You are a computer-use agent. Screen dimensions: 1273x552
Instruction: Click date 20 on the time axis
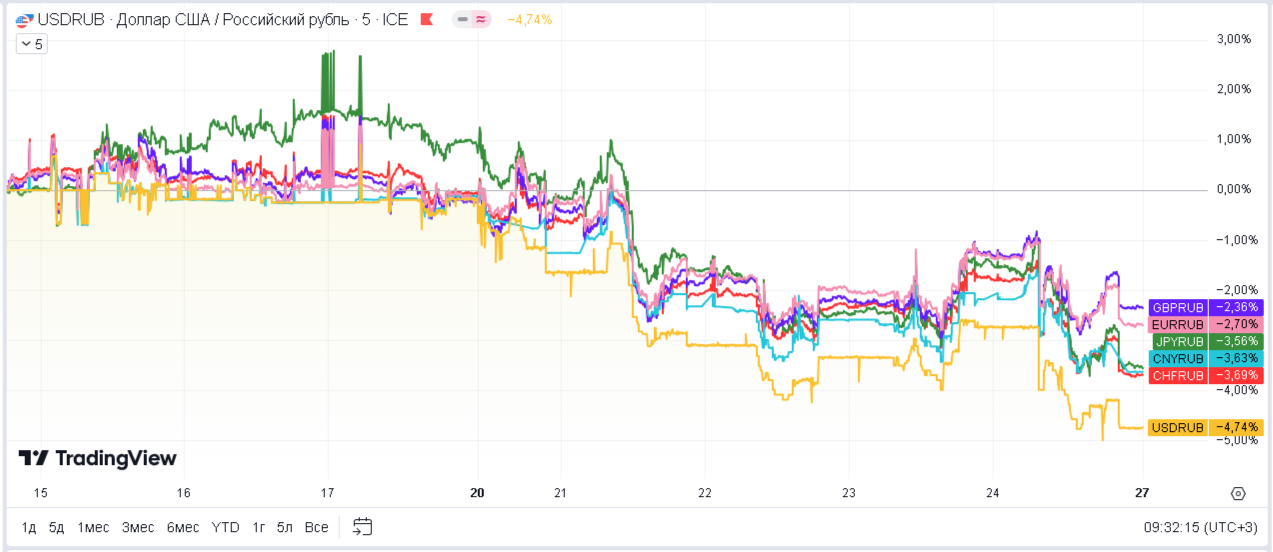[477, 493]
